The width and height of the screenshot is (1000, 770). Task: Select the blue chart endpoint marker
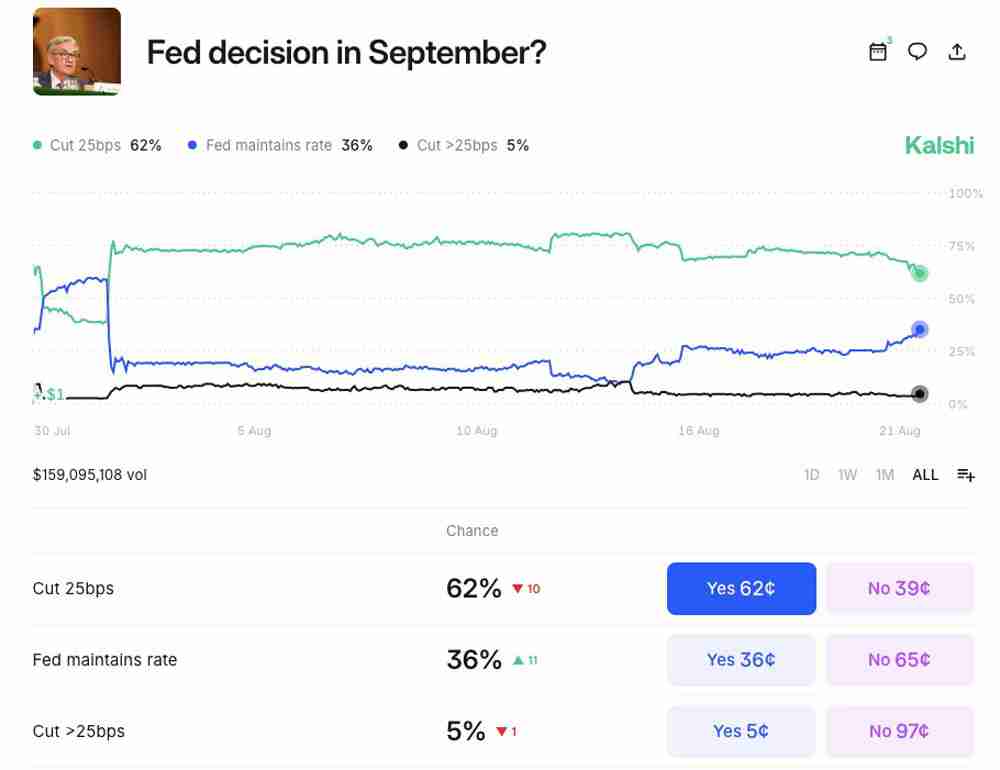[918, 328]
